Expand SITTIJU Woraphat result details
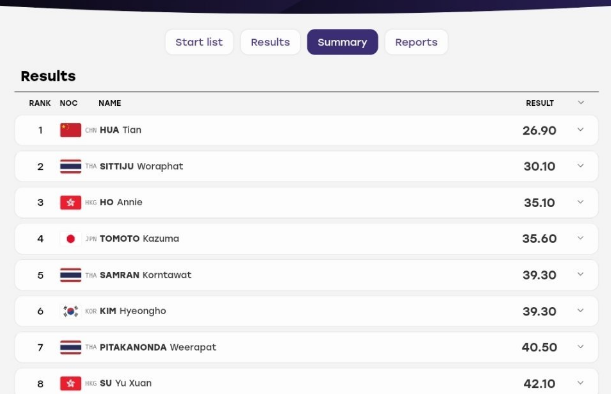 (x=580, y=166)
